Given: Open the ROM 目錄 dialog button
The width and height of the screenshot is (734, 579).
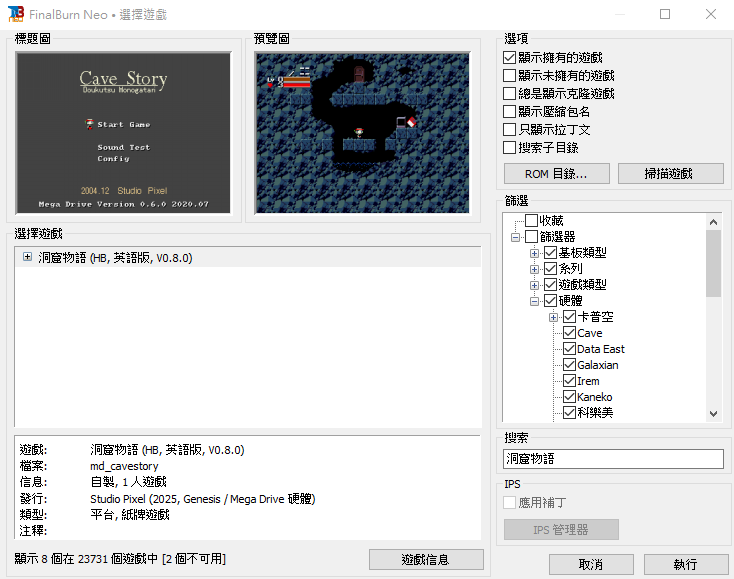Looking at the screenshot, I should pos(557,174).
